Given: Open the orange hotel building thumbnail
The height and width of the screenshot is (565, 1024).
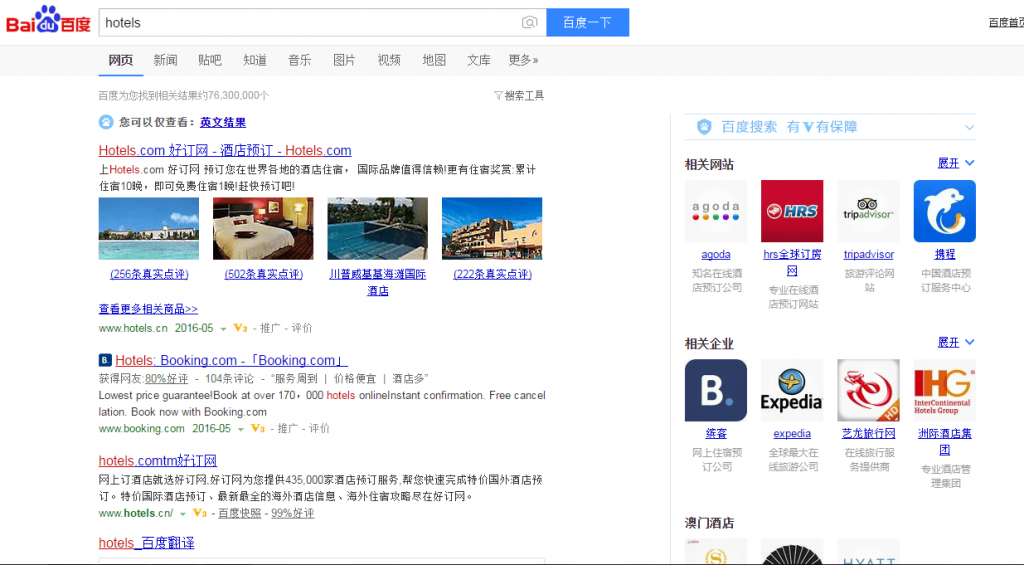Looking at the screenshot, I should (x=492, y=229).
